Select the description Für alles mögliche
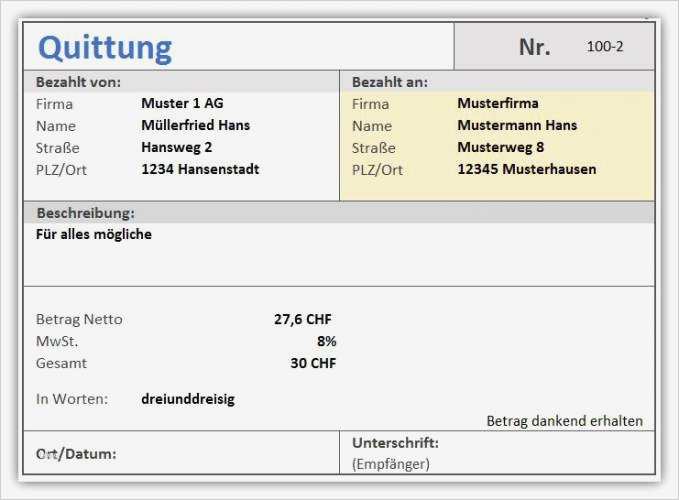Screen dimensions: 679x500 94,234
